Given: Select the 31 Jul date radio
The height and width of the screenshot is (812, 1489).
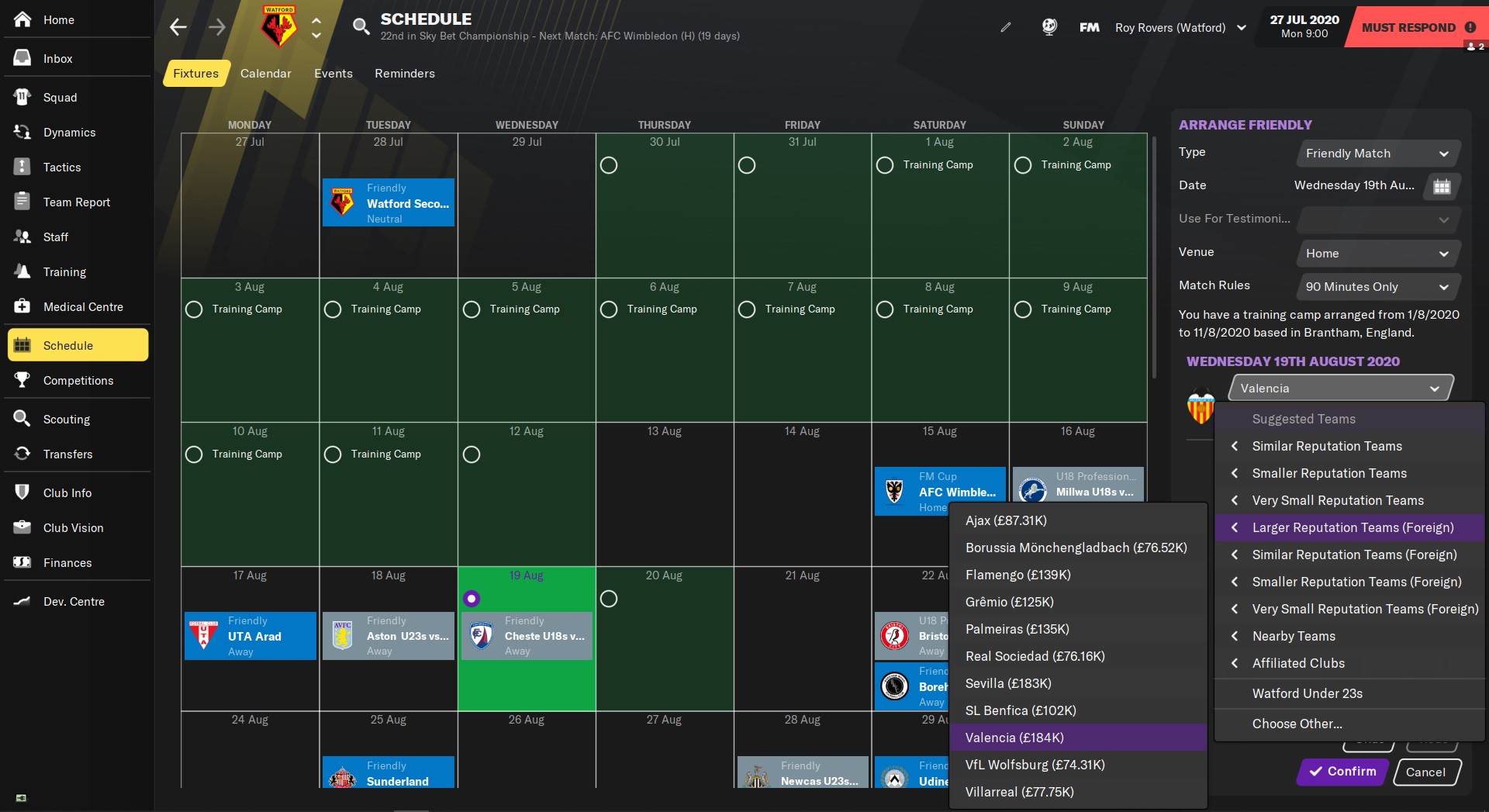Looking at the screenshot, I should [747, 165].
